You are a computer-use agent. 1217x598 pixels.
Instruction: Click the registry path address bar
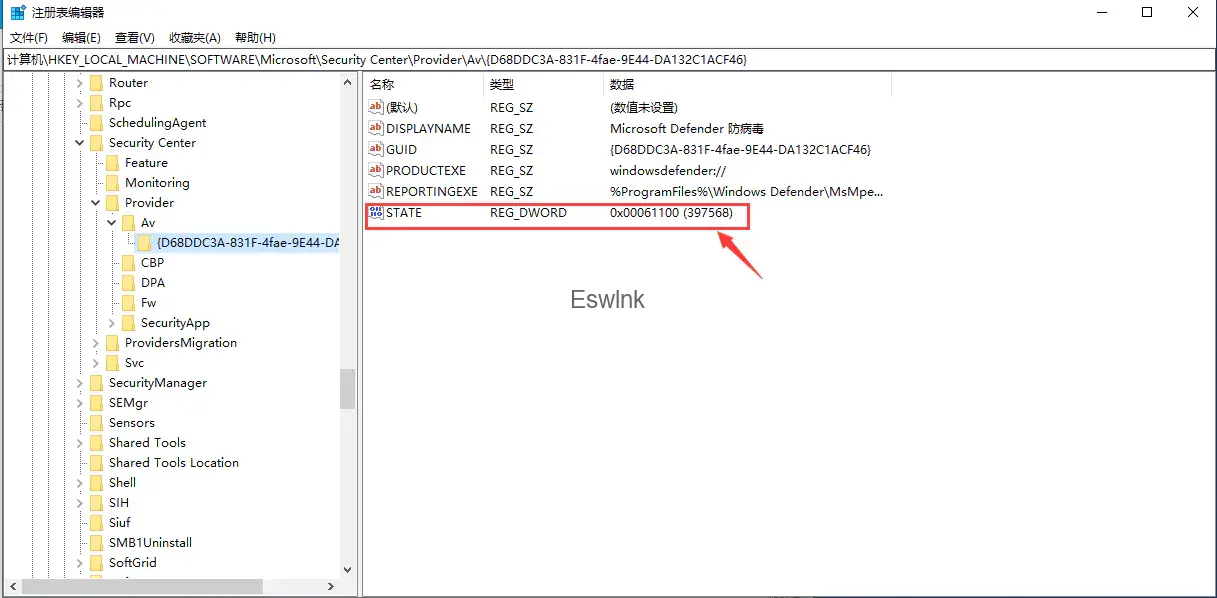click(608, 59)
